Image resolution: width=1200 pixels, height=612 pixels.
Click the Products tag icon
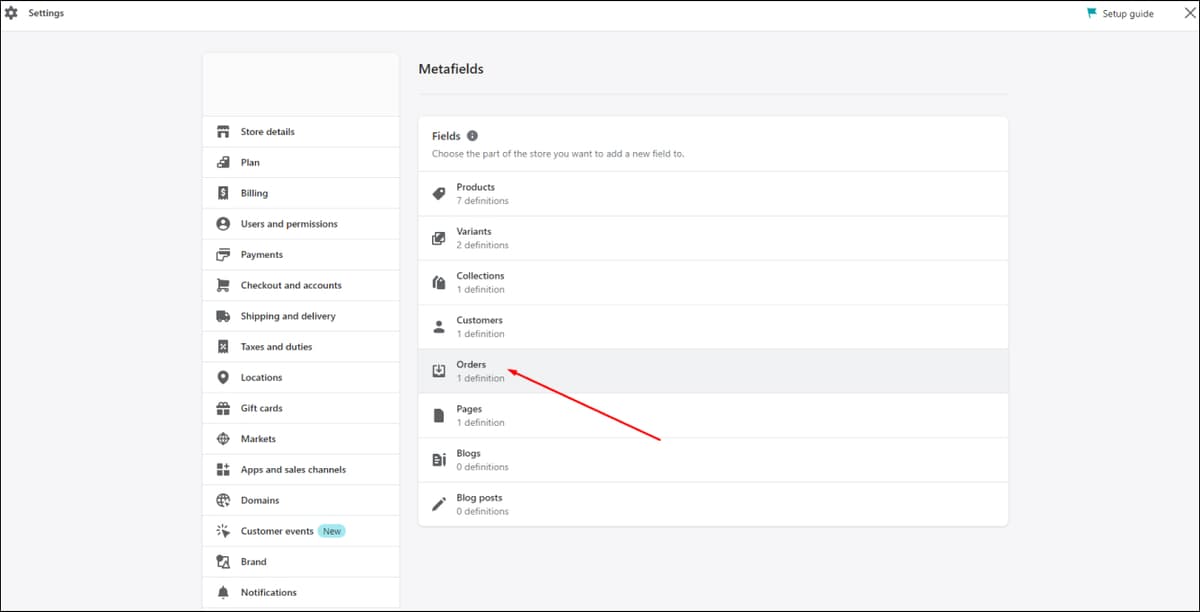(438, 194)
